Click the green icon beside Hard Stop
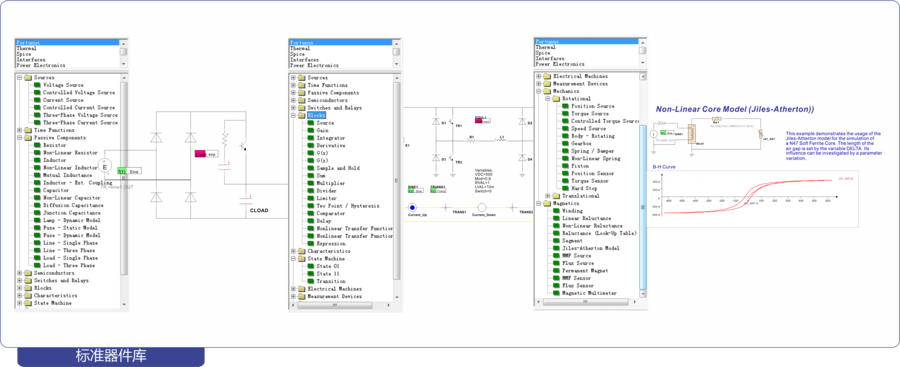This screenshot has height=367, width=900. [566, 188]
